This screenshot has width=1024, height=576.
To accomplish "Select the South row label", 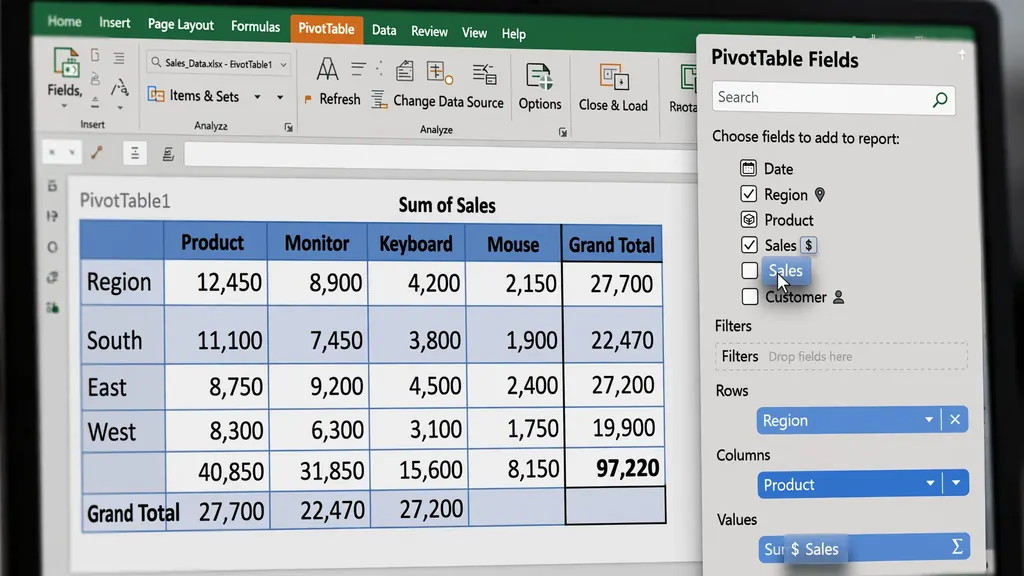I will click(x=122, y=334).
